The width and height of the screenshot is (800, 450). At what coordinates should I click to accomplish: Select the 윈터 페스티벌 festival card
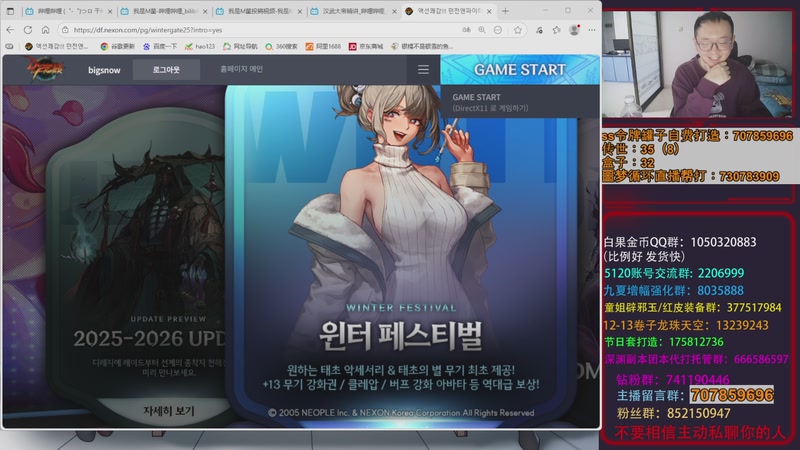coord(402,255)
